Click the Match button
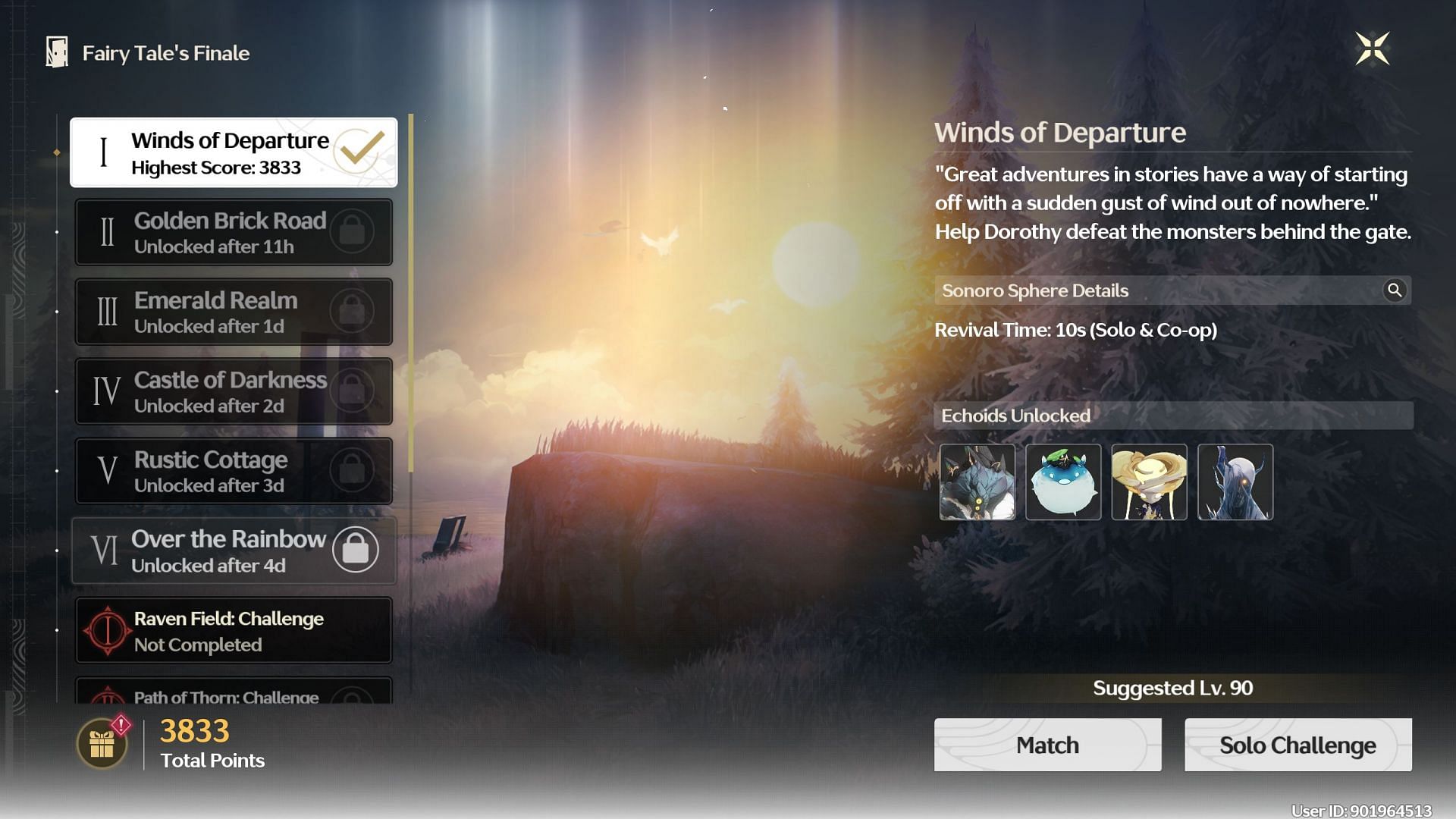The height and width of the screenshot is (819, 1456). tap(1047, 744)
